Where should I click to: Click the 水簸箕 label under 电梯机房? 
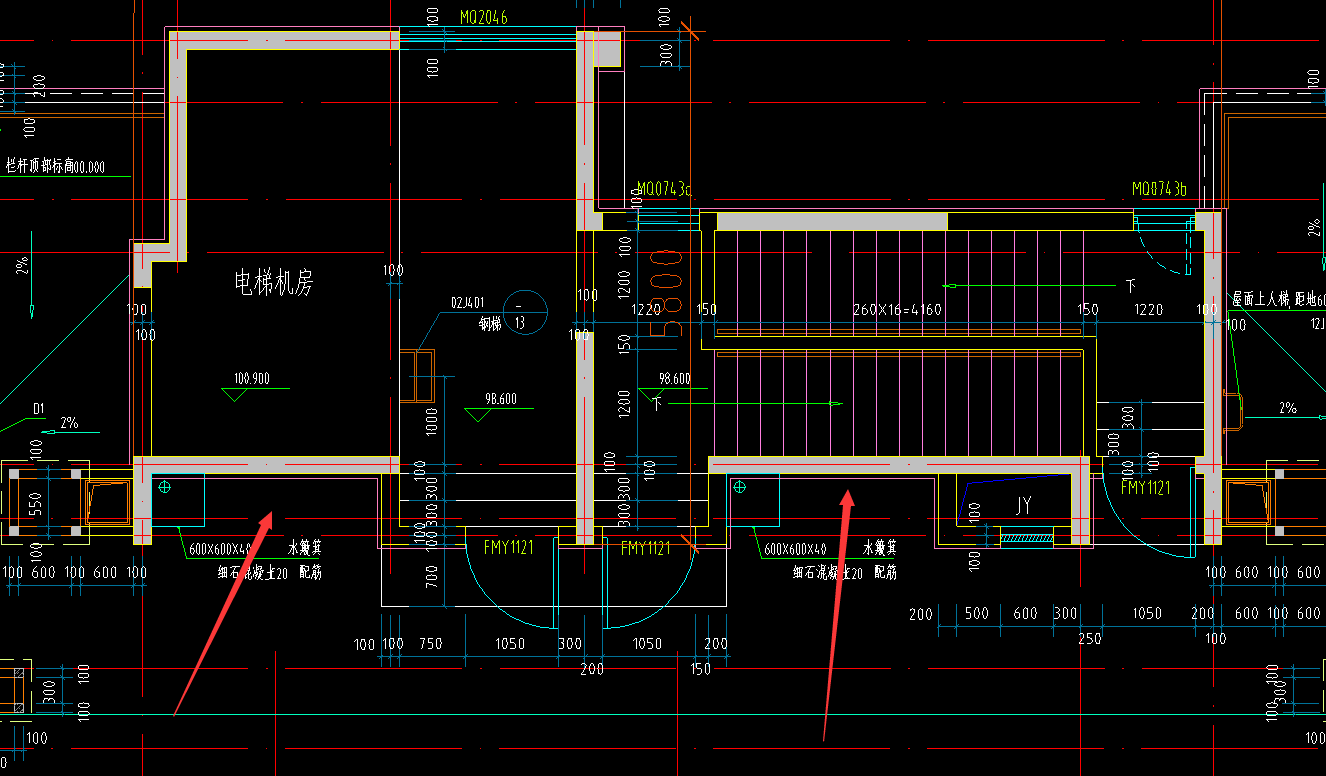tap(305, 548)
